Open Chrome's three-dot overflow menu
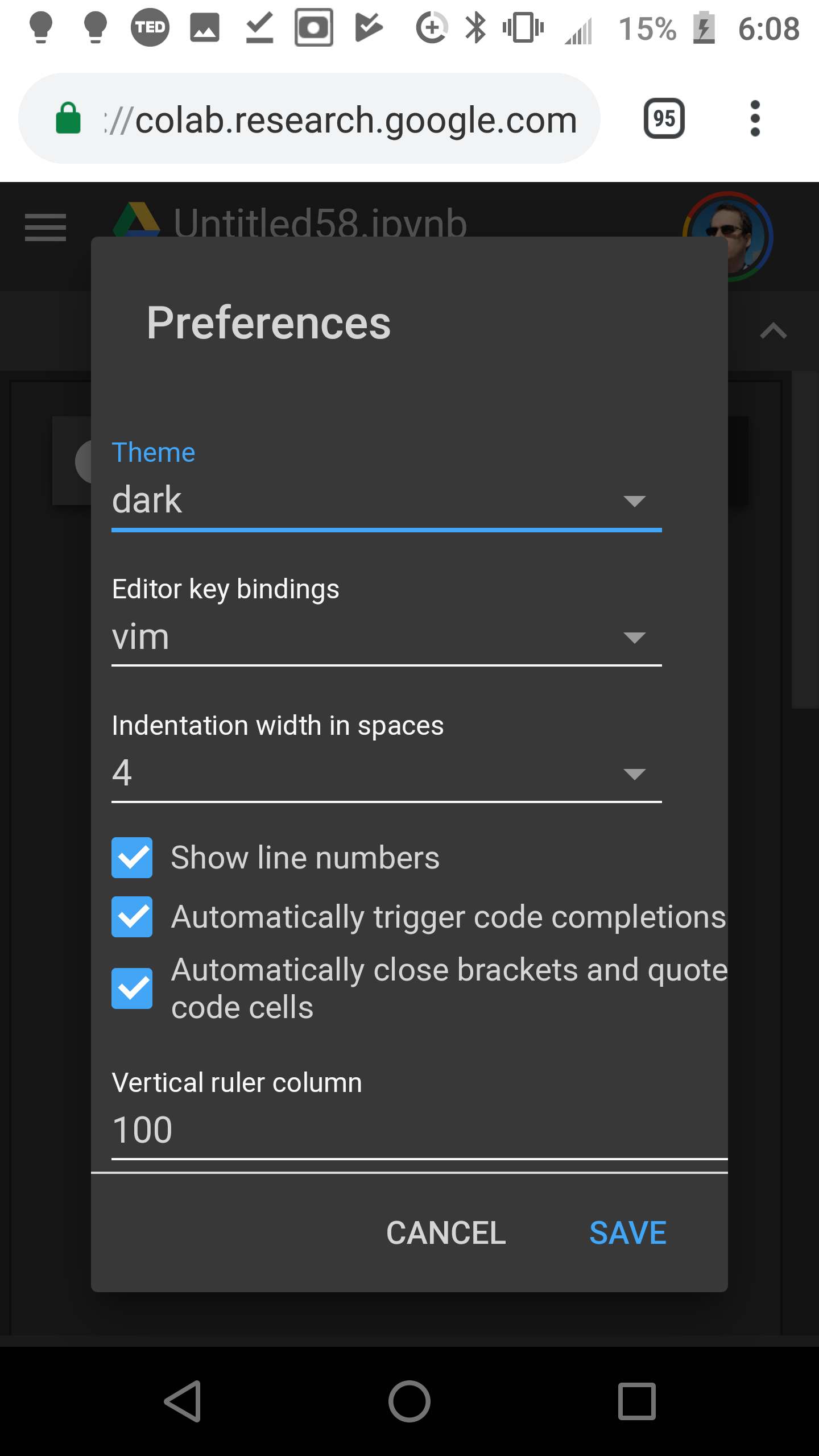Viewport: 819px width, 1456px height. pyautogui.click(x=755, y=118)
